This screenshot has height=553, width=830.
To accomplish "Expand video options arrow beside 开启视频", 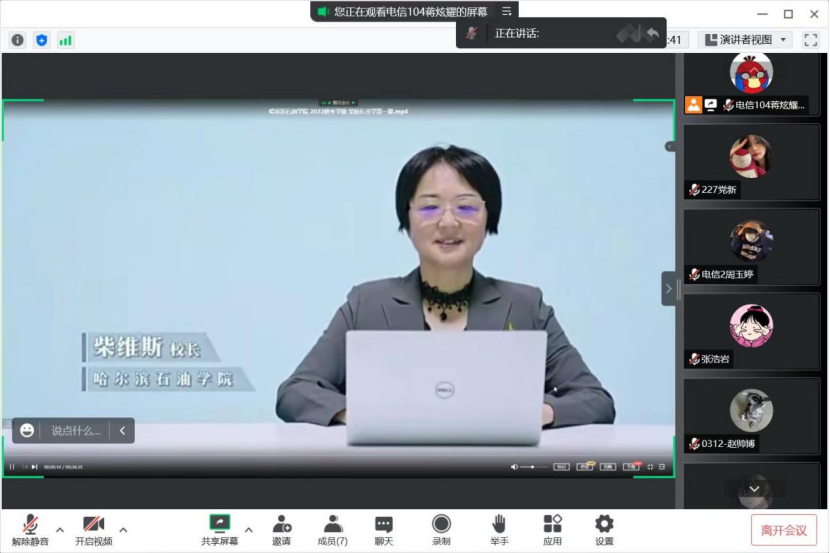I will click(x=123, y=529).
